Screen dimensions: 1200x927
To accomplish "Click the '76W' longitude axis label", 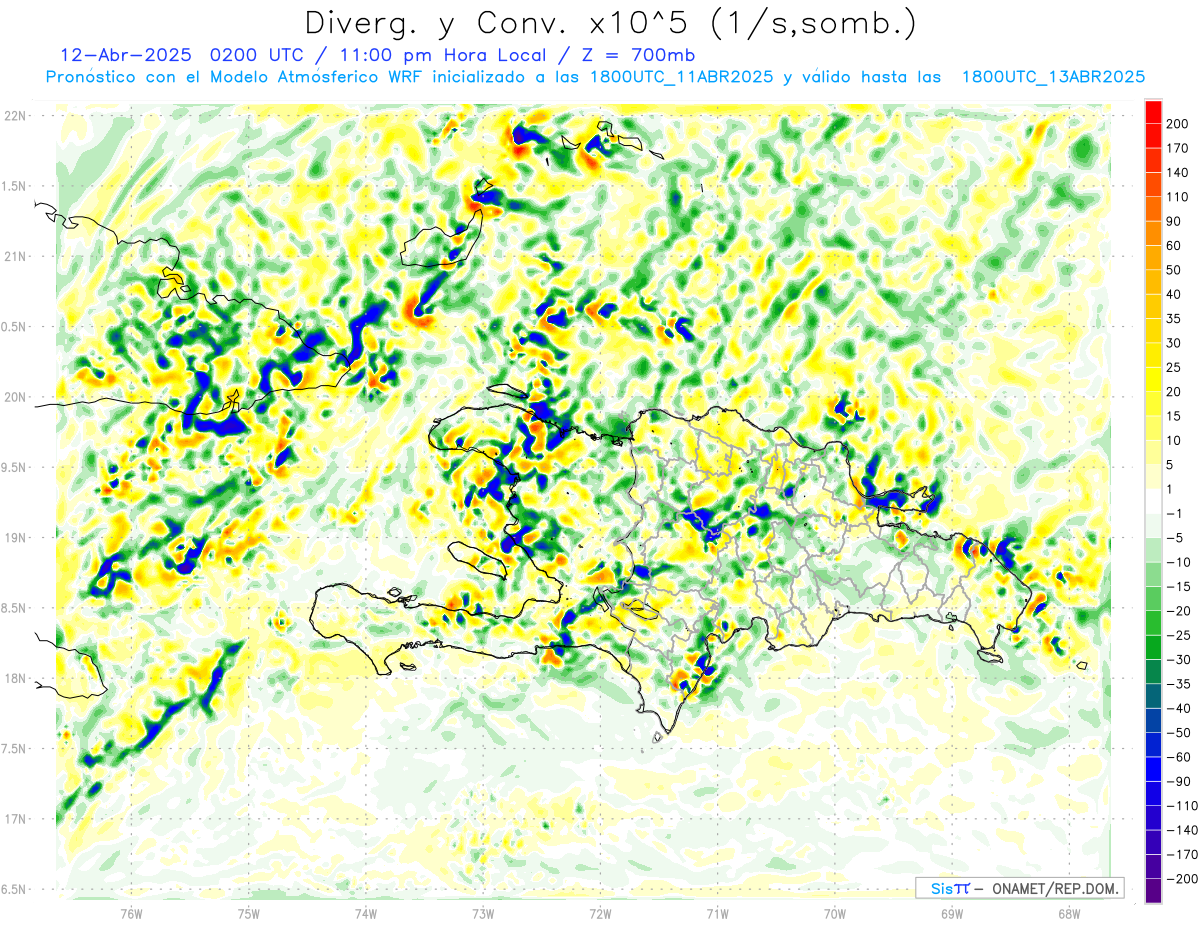I will click(x=131, y=913).
